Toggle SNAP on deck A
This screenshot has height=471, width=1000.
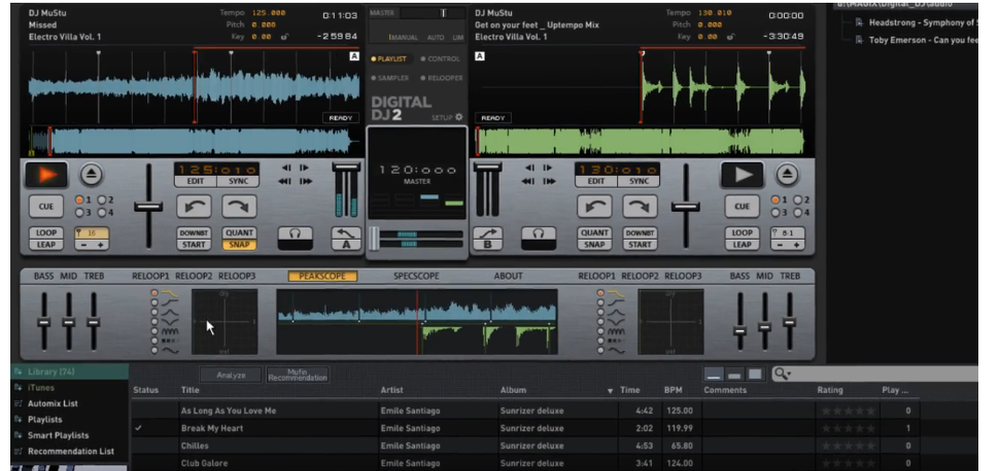[239, 245]
